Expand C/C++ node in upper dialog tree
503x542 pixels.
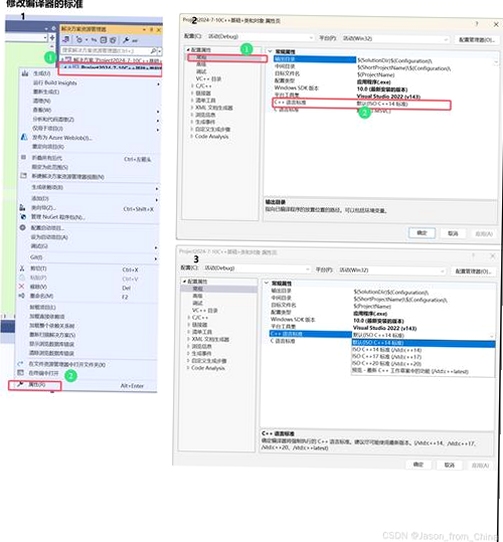(192, 86)
